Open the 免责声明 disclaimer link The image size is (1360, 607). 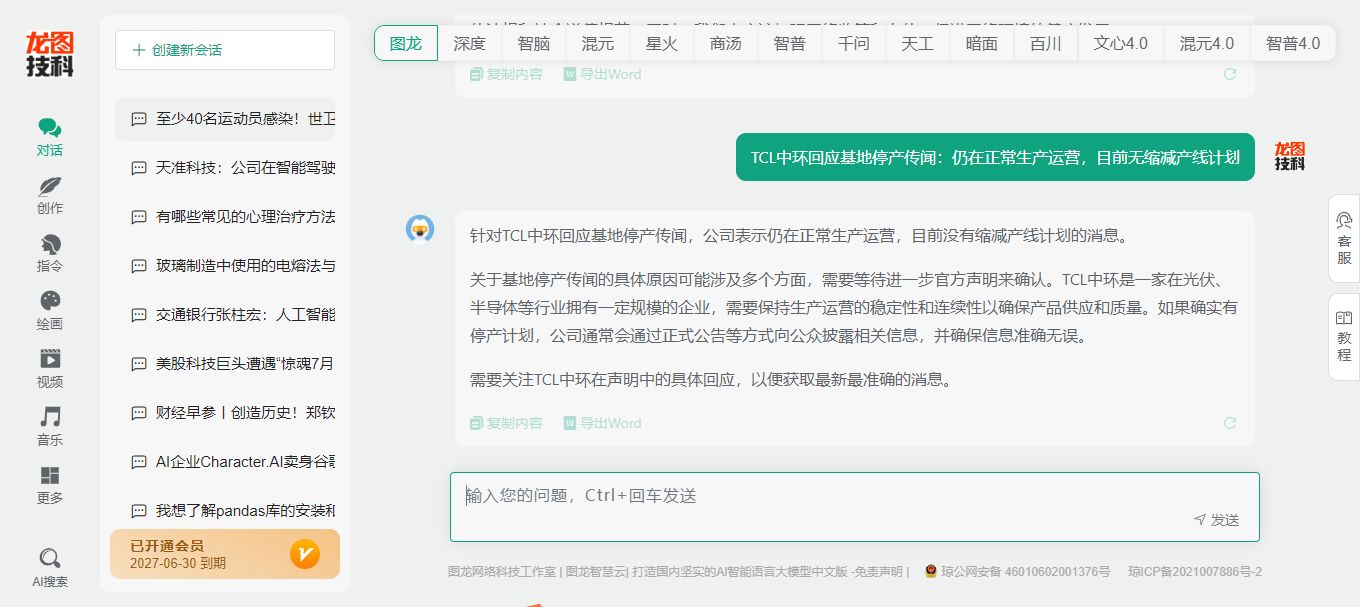click(x=881, y=572)
